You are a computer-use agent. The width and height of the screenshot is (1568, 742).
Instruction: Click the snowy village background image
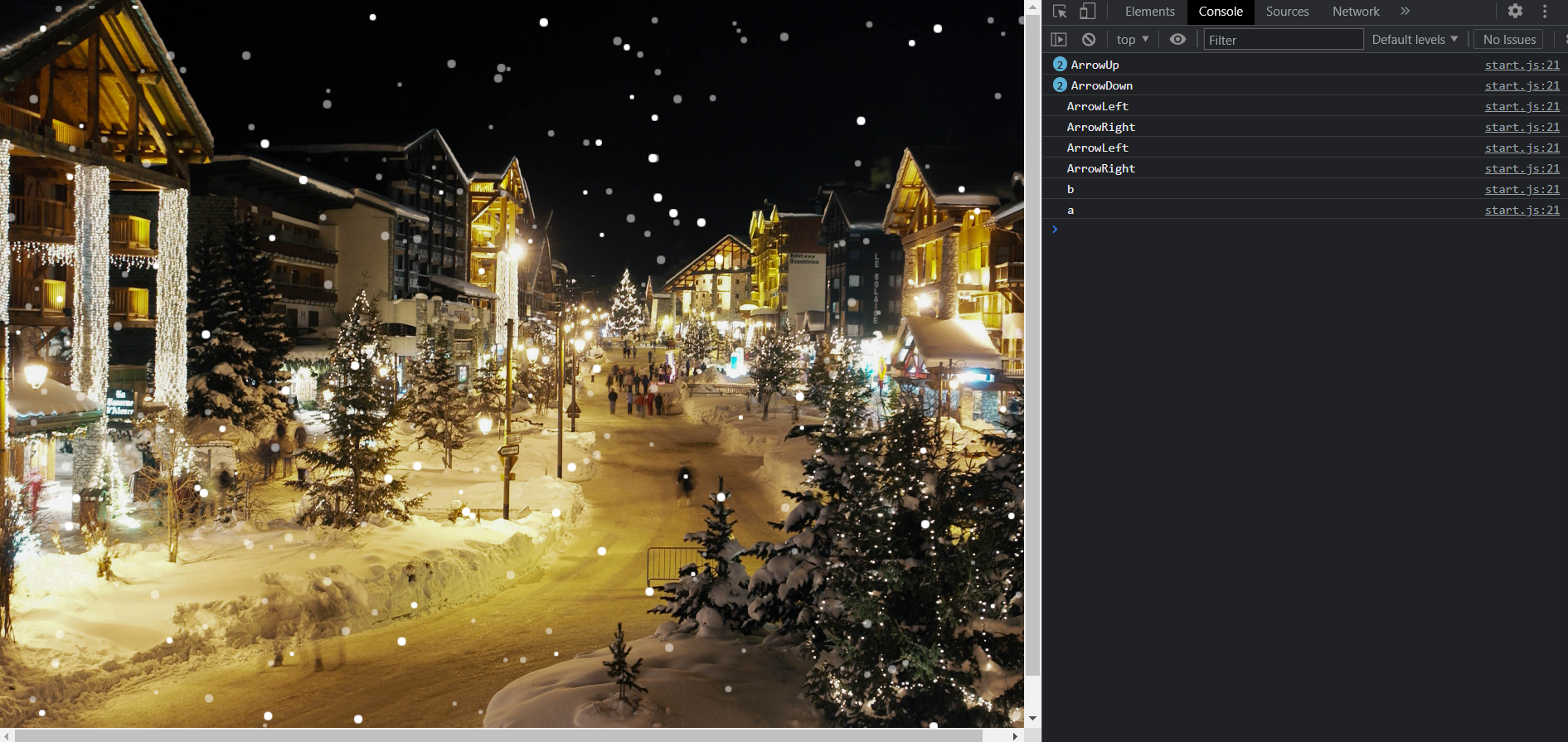click(x=512, y=364)
